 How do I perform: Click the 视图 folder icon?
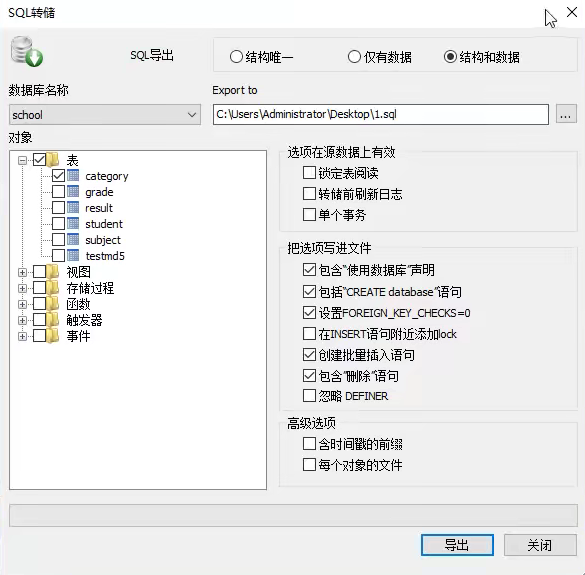(53, 272)
